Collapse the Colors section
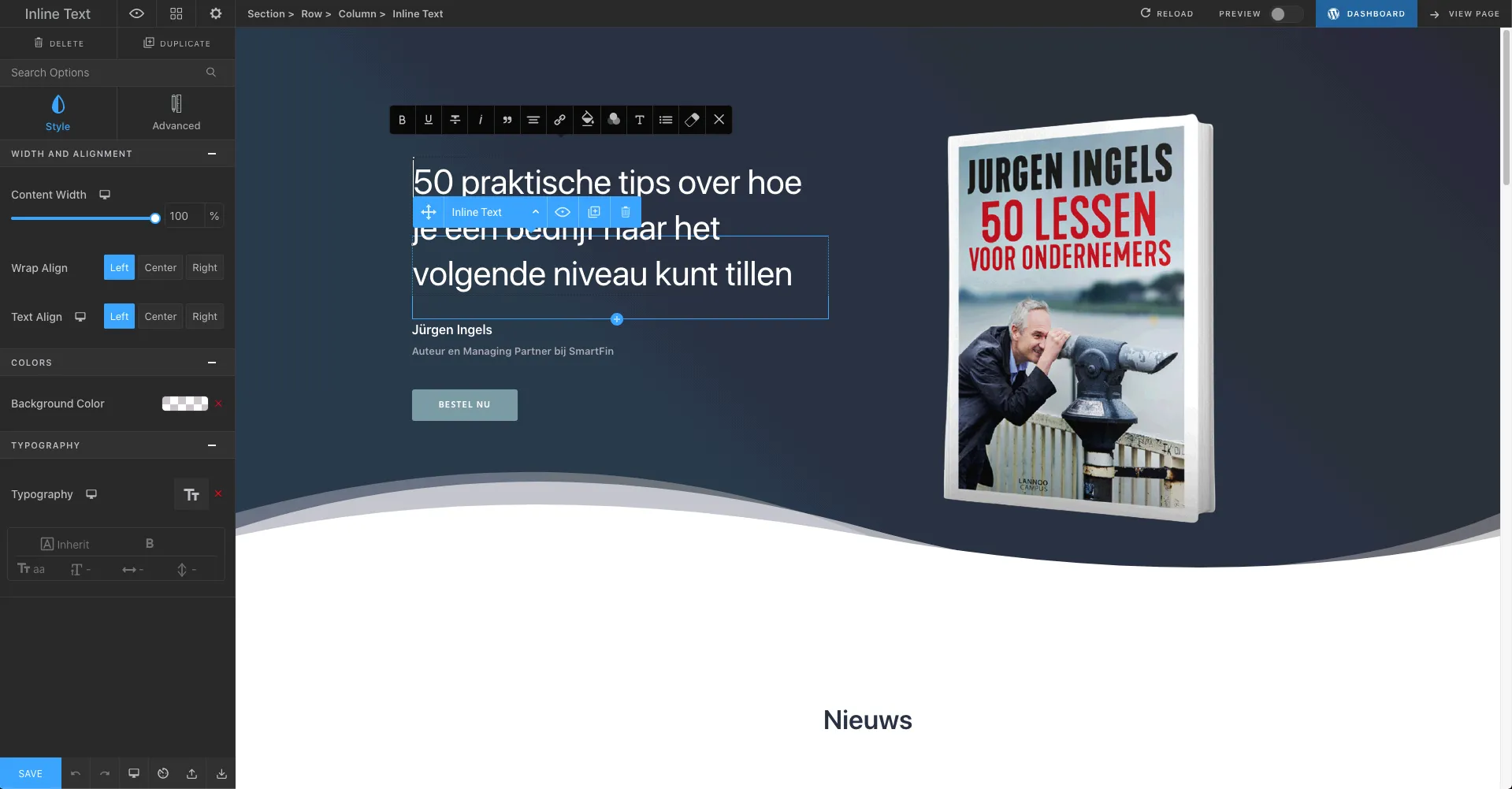This screenshot has height=789, width=1512. tap(212, 363)
